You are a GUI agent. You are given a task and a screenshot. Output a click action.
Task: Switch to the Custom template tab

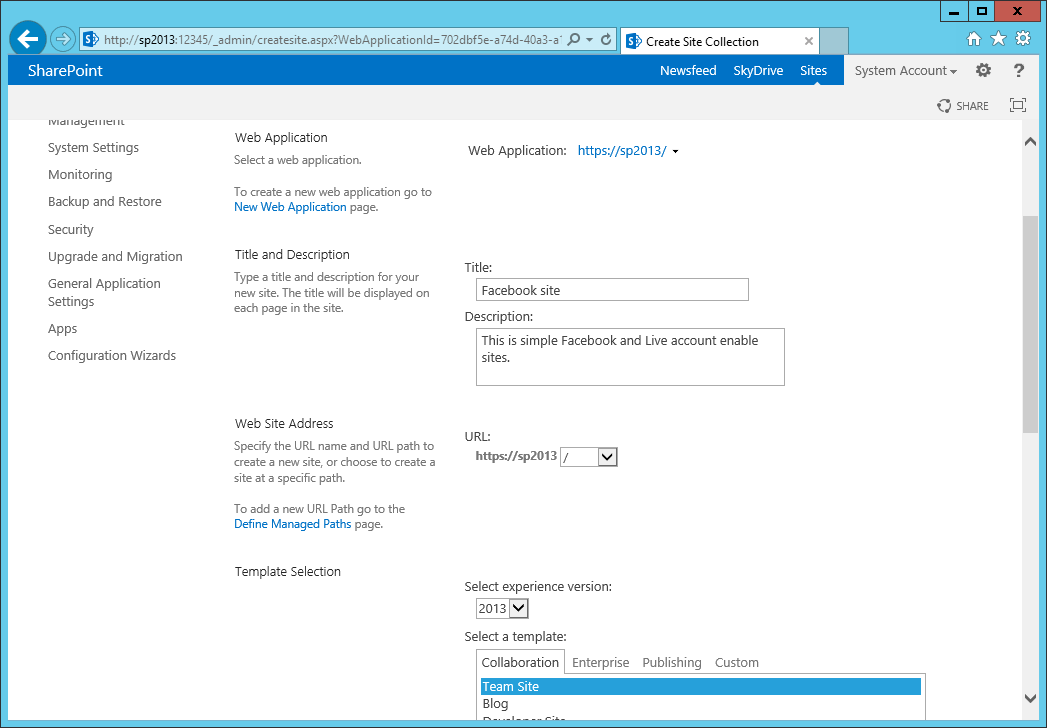737,663
